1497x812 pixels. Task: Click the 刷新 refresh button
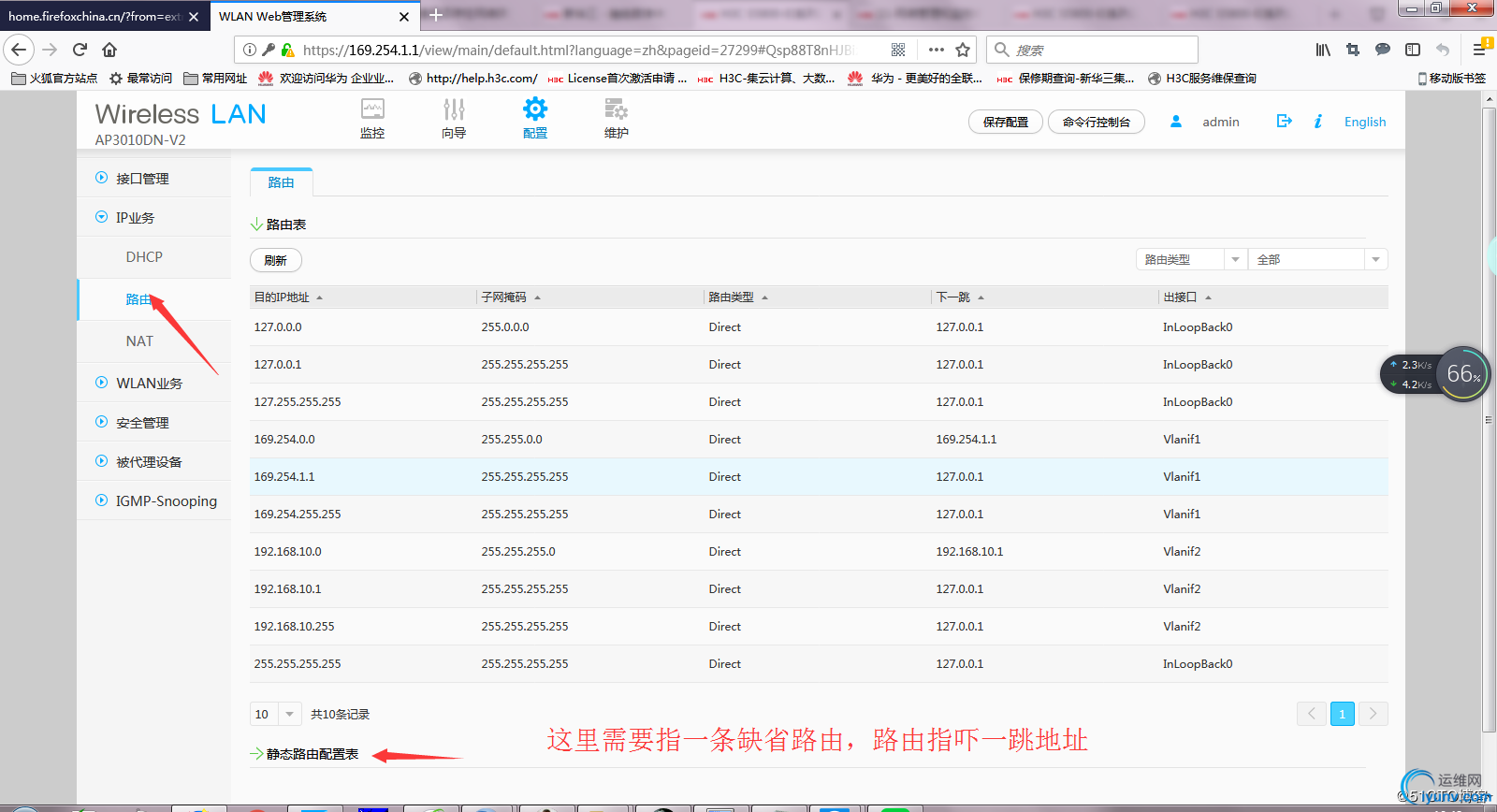click(x=275, y=260)
